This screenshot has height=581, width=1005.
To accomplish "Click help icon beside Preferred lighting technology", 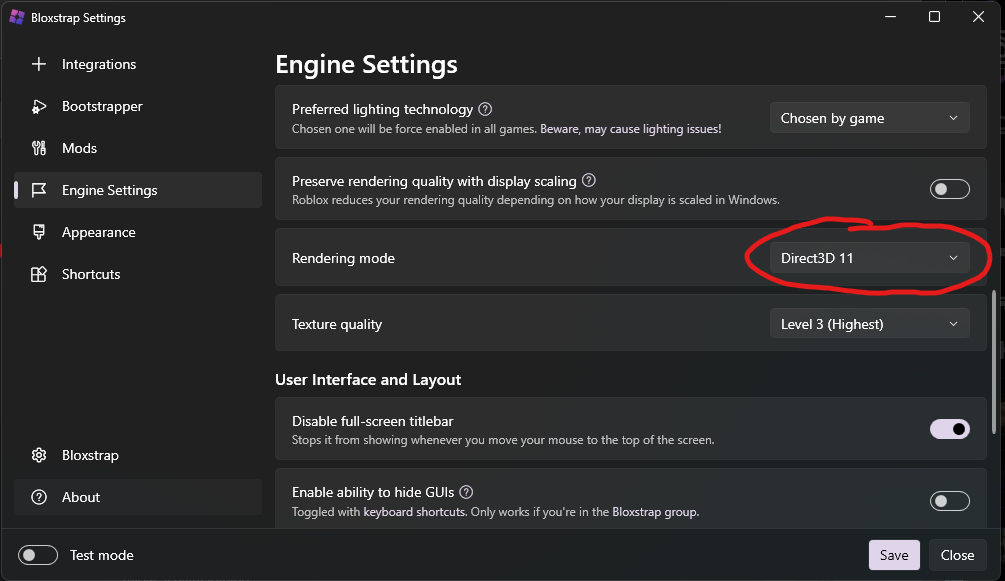I will point(485,109).
